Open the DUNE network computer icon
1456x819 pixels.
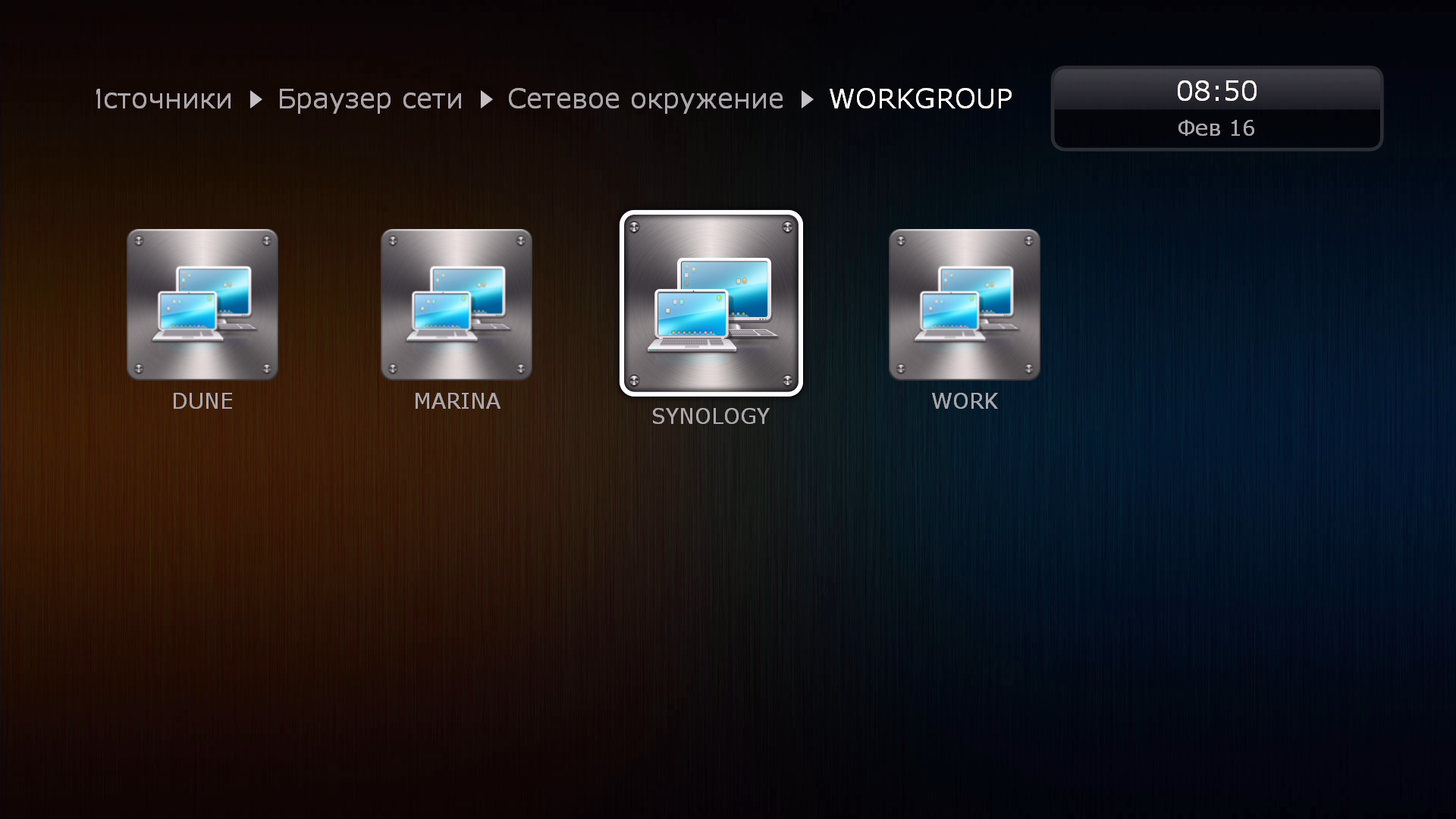(202, 304)
